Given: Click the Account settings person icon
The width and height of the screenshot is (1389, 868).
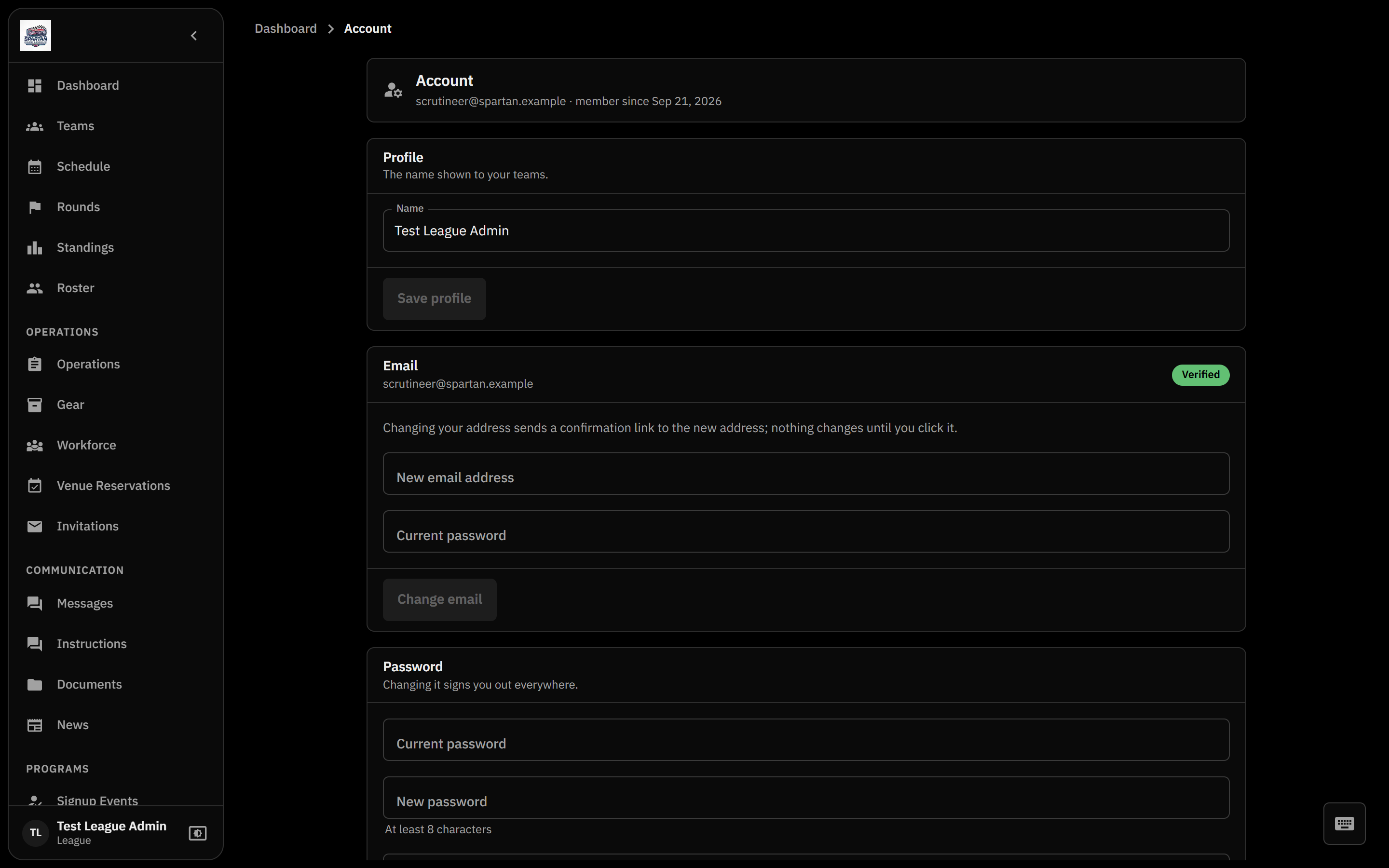Looking at the screenshot, I should click(393, 90).
